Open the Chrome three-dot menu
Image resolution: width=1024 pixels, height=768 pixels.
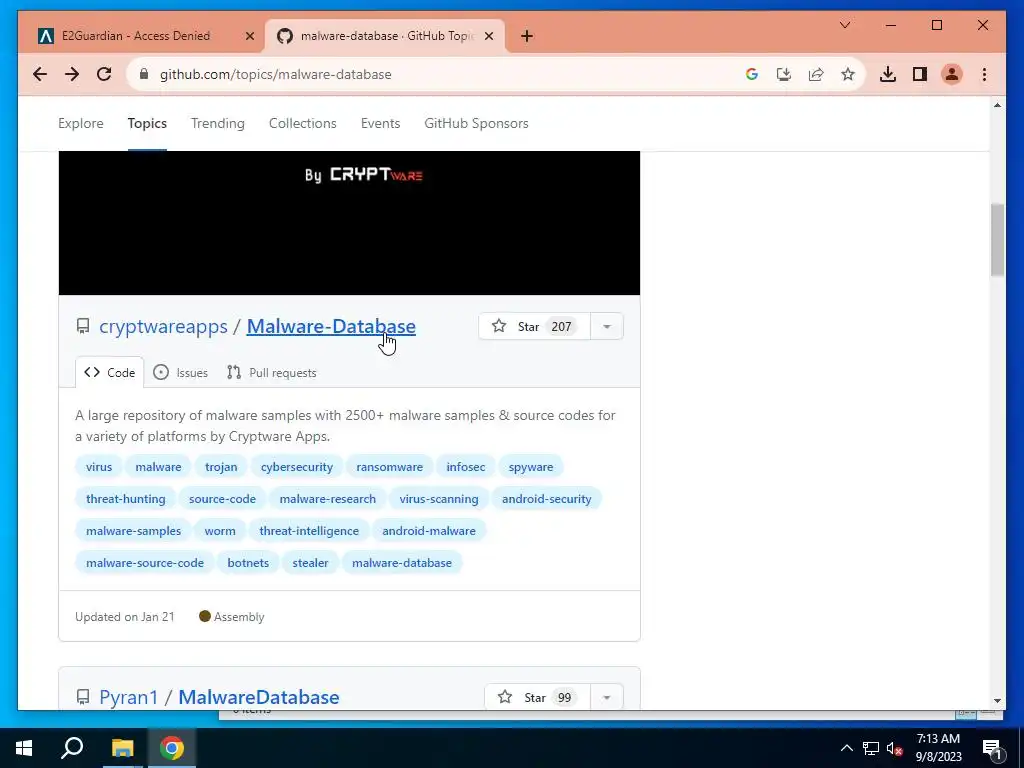click(x=984, y=74)
